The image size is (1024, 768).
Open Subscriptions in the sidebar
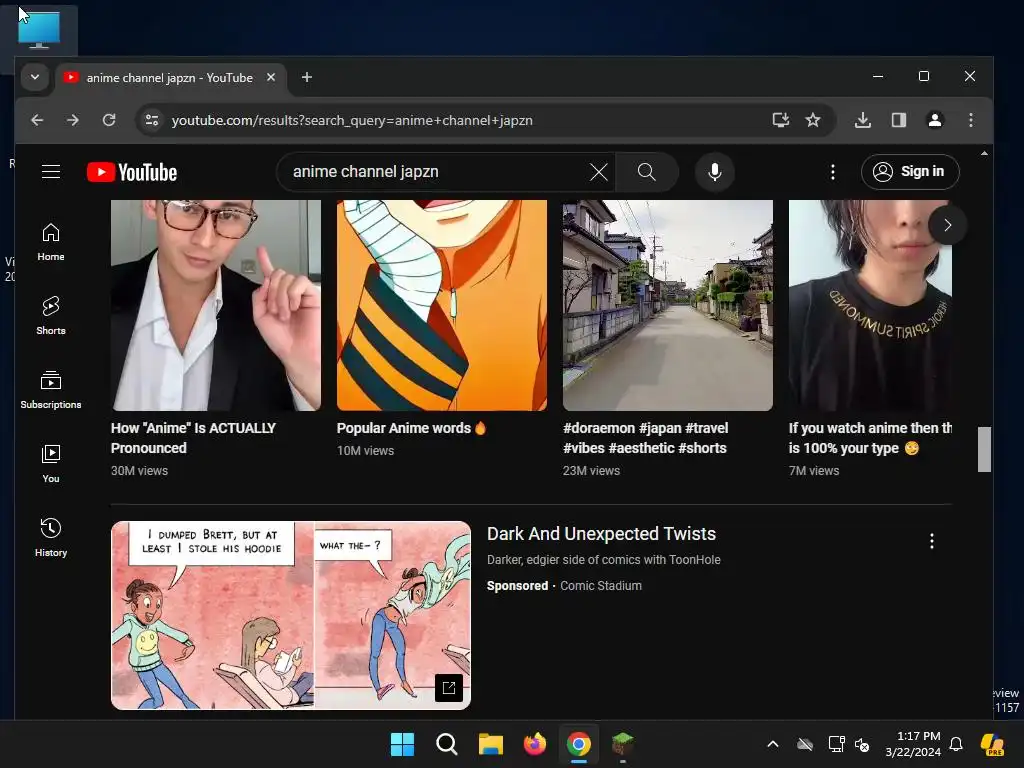[x=51, y=390]
